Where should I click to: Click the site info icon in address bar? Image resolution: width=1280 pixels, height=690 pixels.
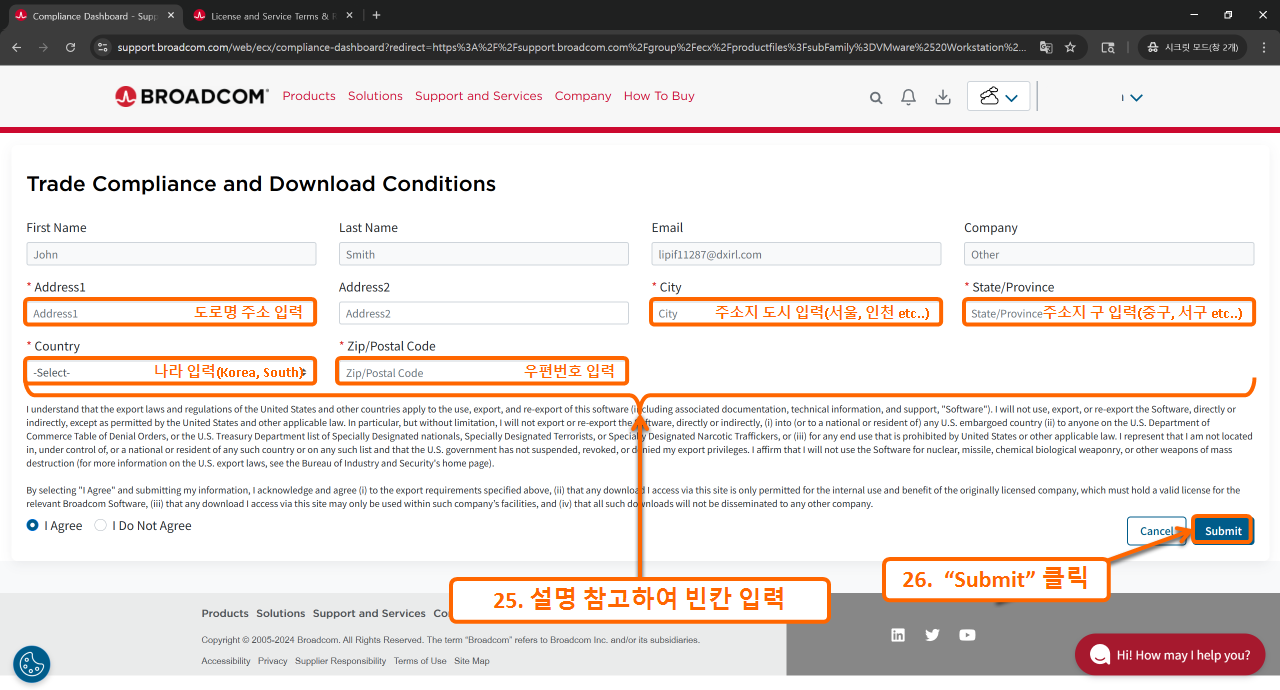(x=102, y=47)
